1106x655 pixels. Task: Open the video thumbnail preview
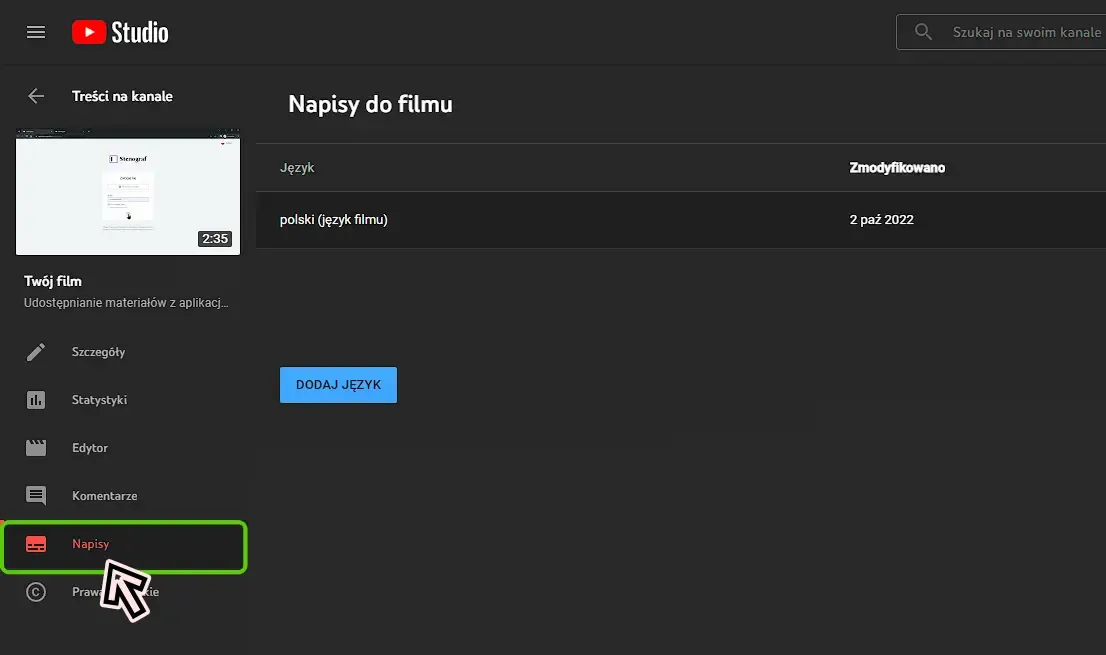click(x=128, y=192)
